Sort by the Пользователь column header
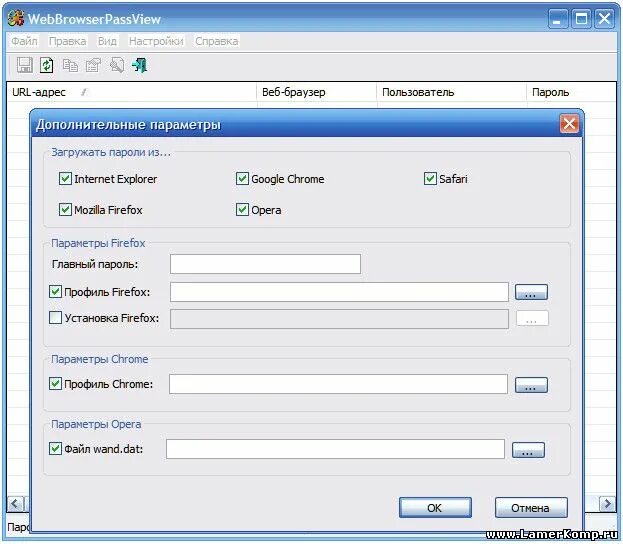 click(452, 92)
